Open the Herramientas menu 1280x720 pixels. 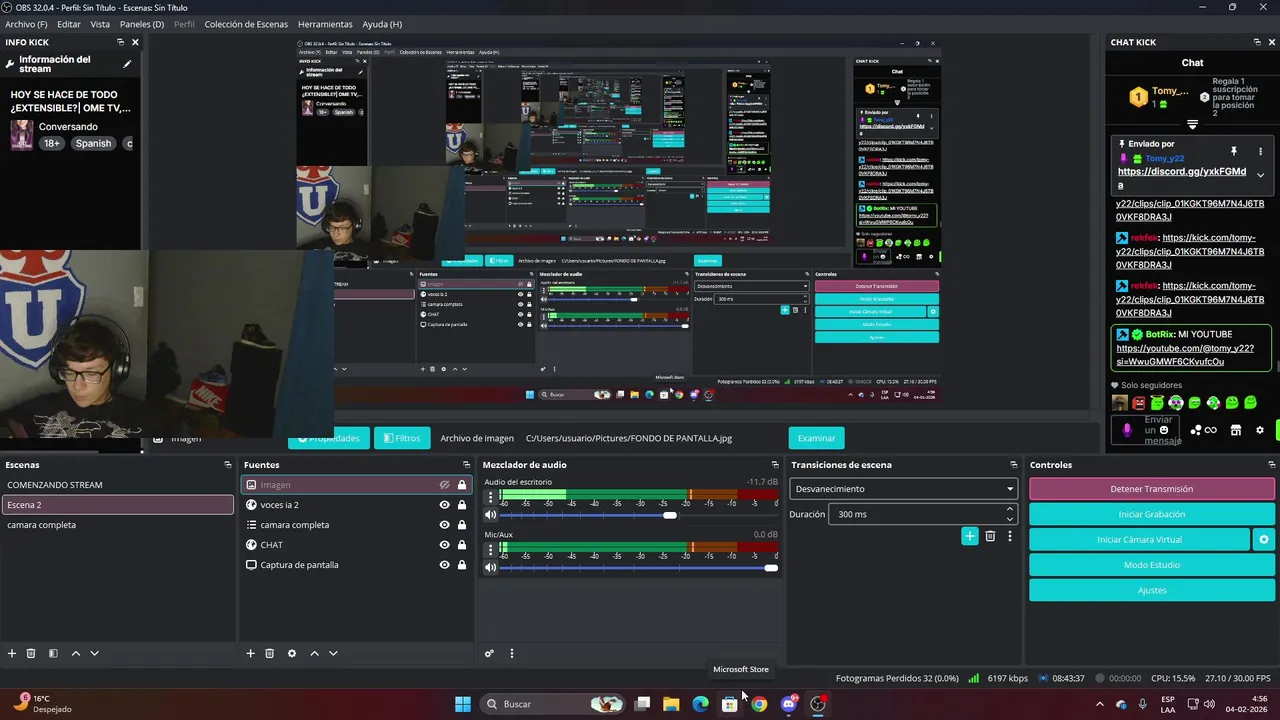[325, 24]
